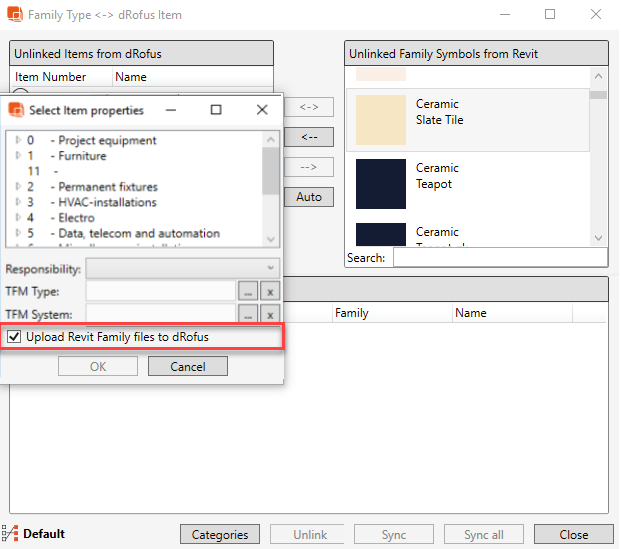Image resolution: width=621 pixels, height=549 pixels.
Task: Click the dRofus logo in the title bar
Action: coord(14,15)
